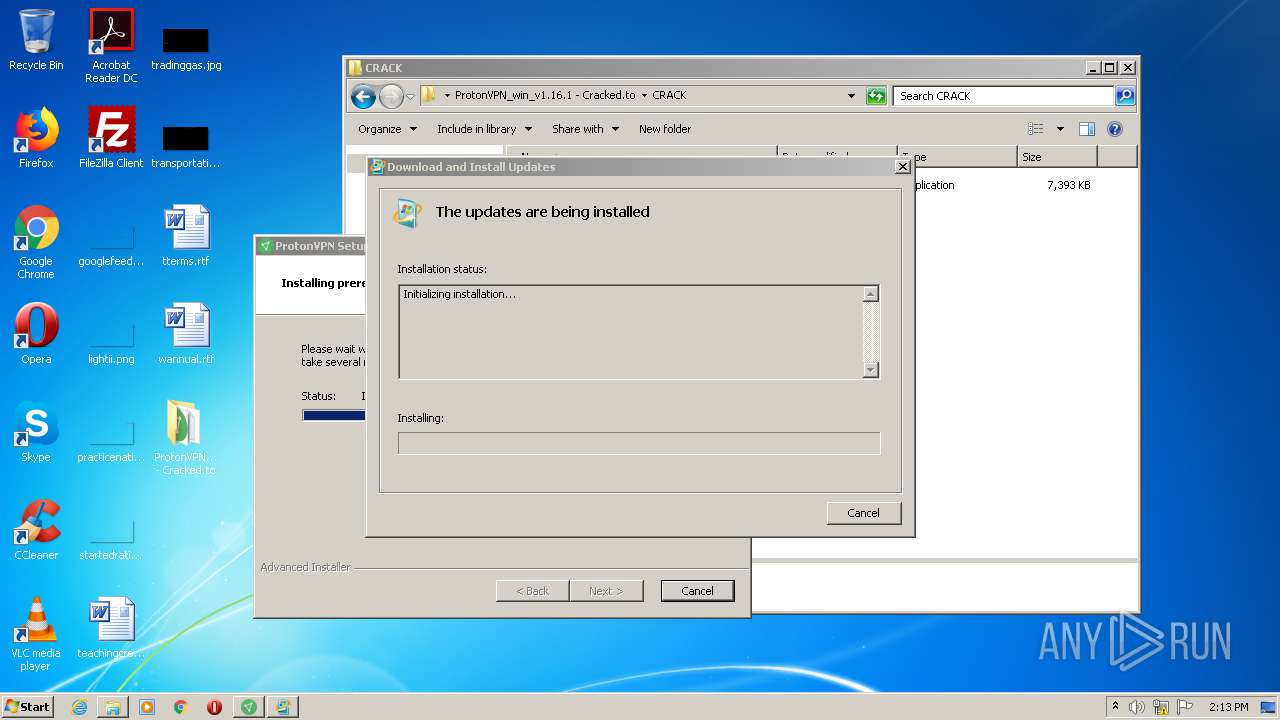Open FileZilla Client desktop shortcut
The height and width of the screenshot is (720, 1280).
(111, 138)
